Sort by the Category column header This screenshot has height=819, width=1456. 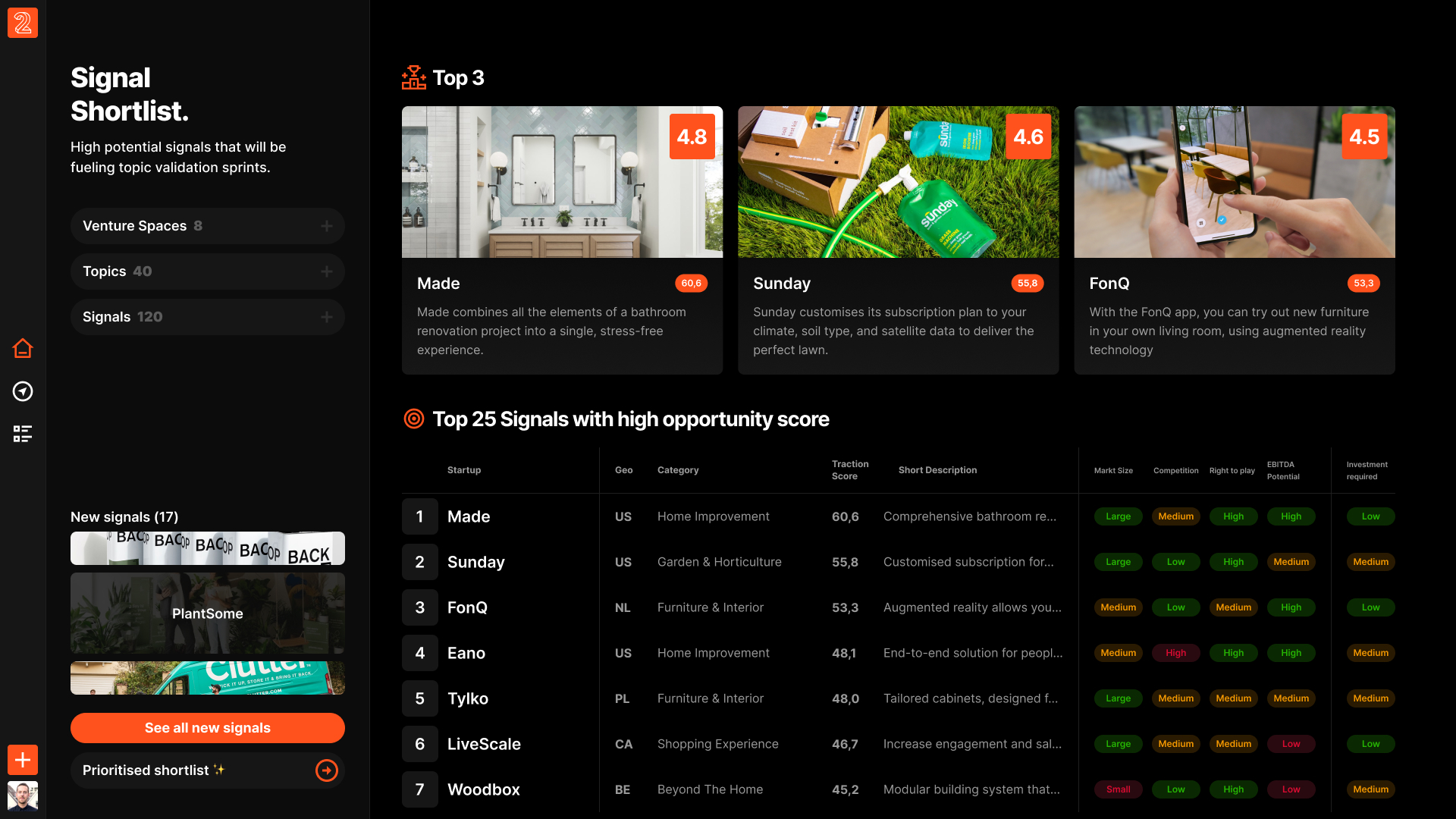(x=678, y=470)
